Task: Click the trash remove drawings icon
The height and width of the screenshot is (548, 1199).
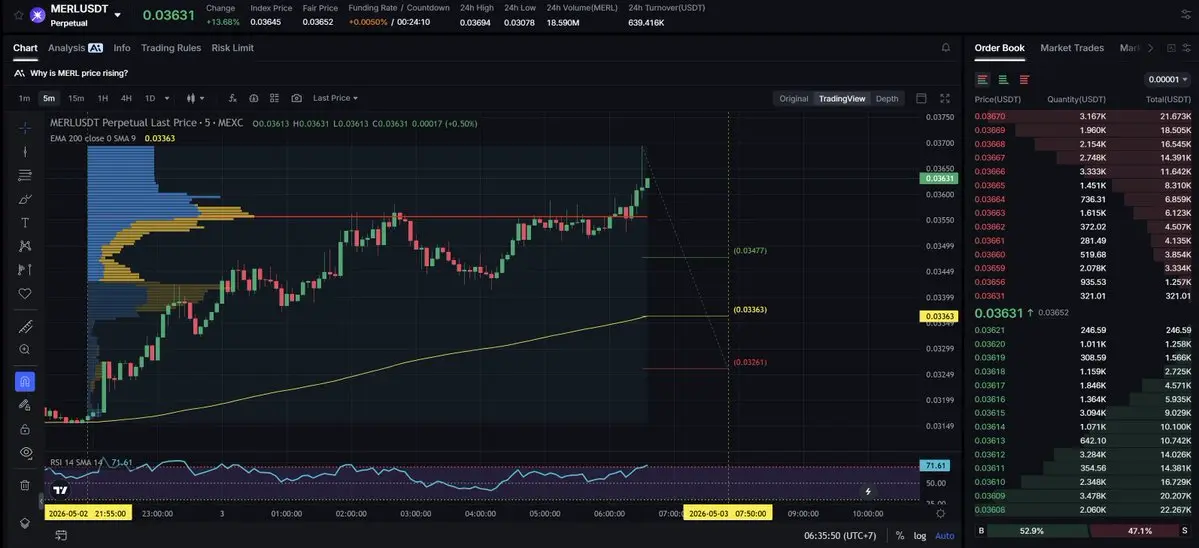Action: [x=24, y=485]
